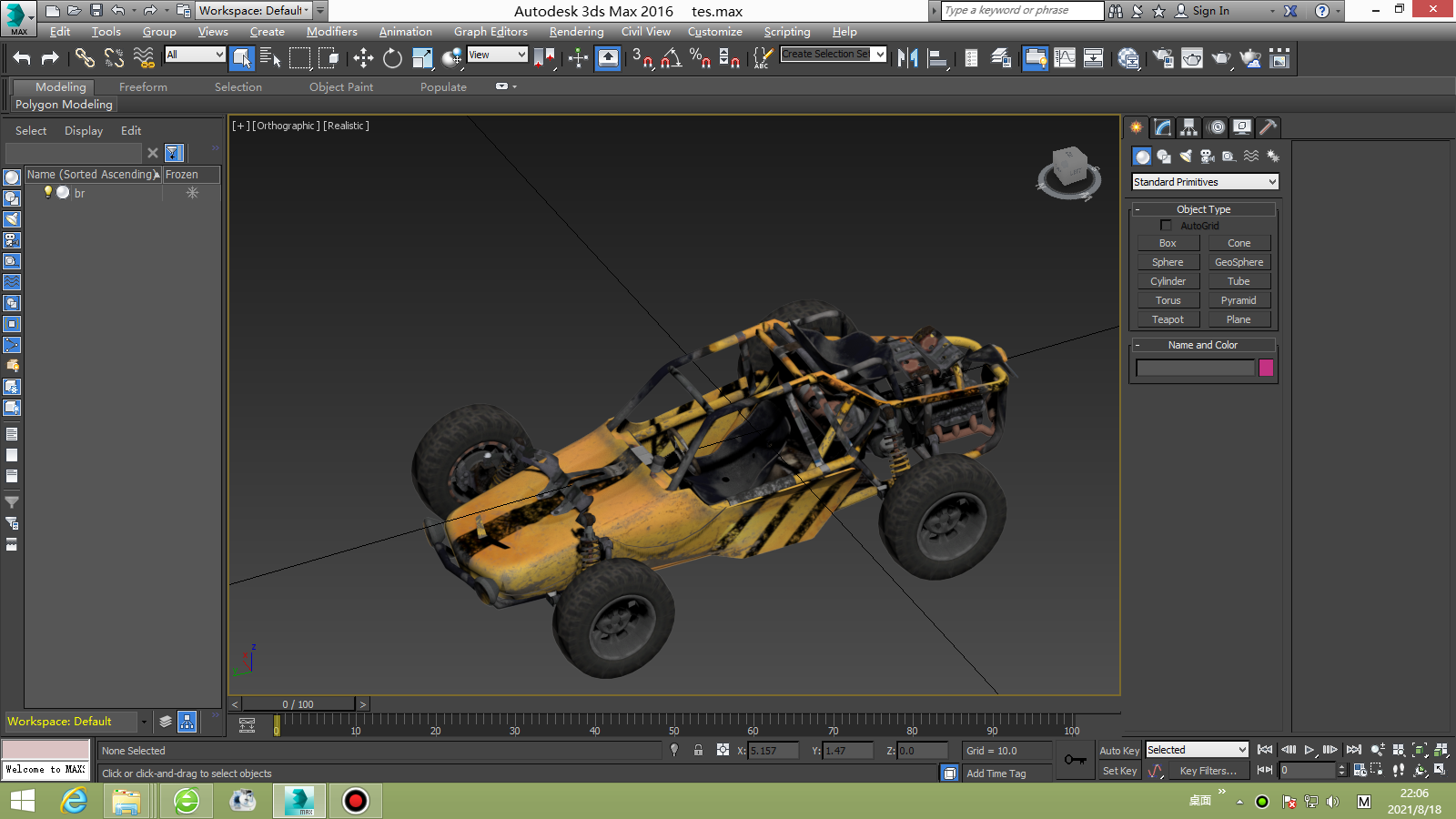Toggle the light bulb visibility for br

(48, 193)
